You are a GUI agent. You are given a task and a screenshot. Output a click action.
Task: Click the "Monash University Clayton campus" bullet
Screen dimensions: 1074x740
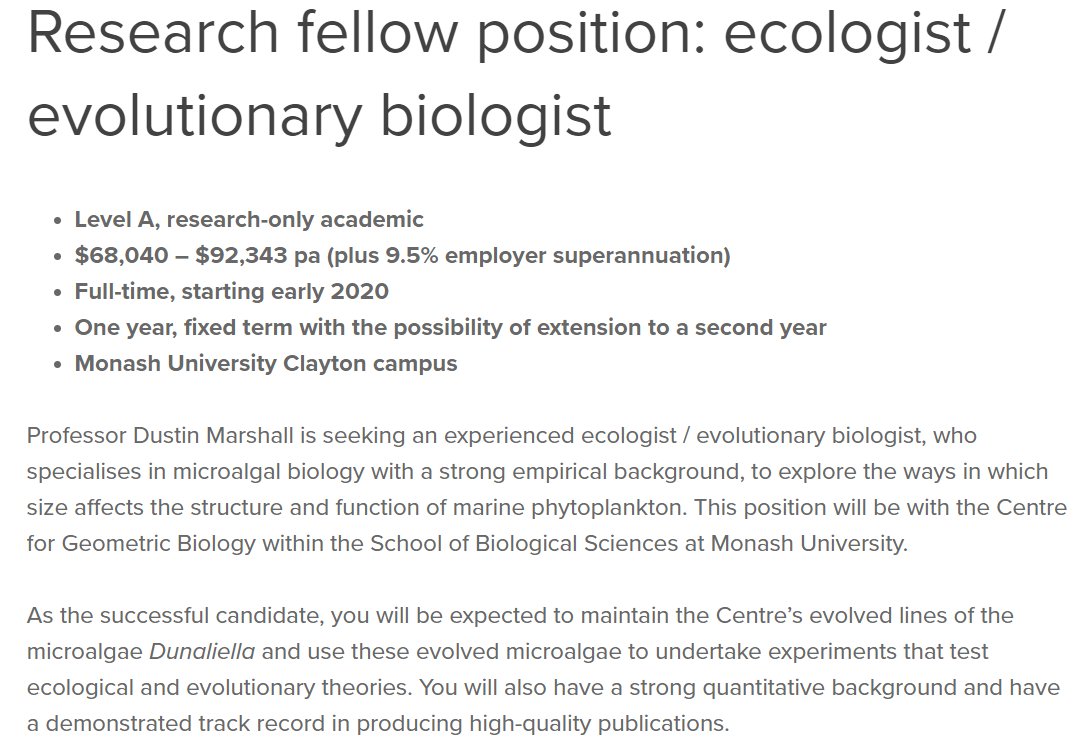[266, 364]
